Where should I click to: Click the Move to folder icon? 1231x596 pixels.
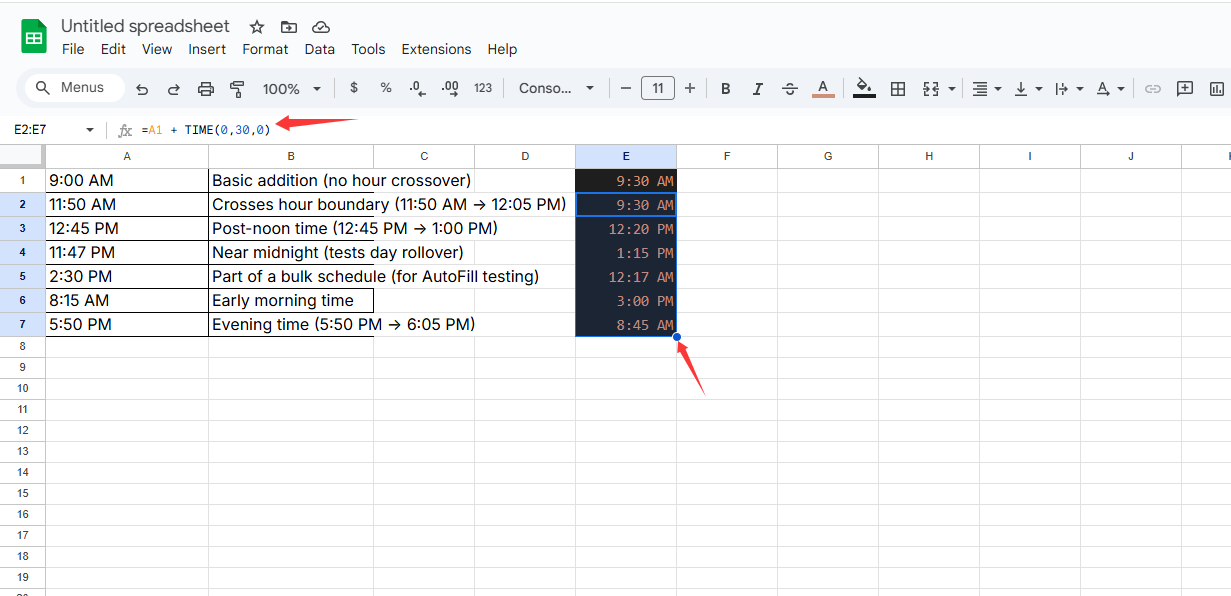(289, 27)
